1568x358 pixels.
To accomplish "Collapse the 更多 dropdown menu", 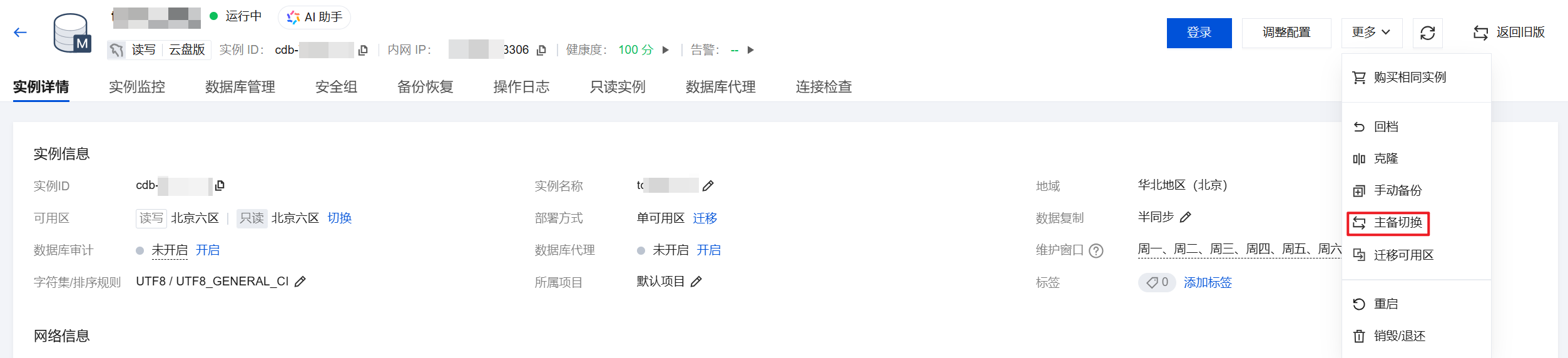I will click(1372, 33).
